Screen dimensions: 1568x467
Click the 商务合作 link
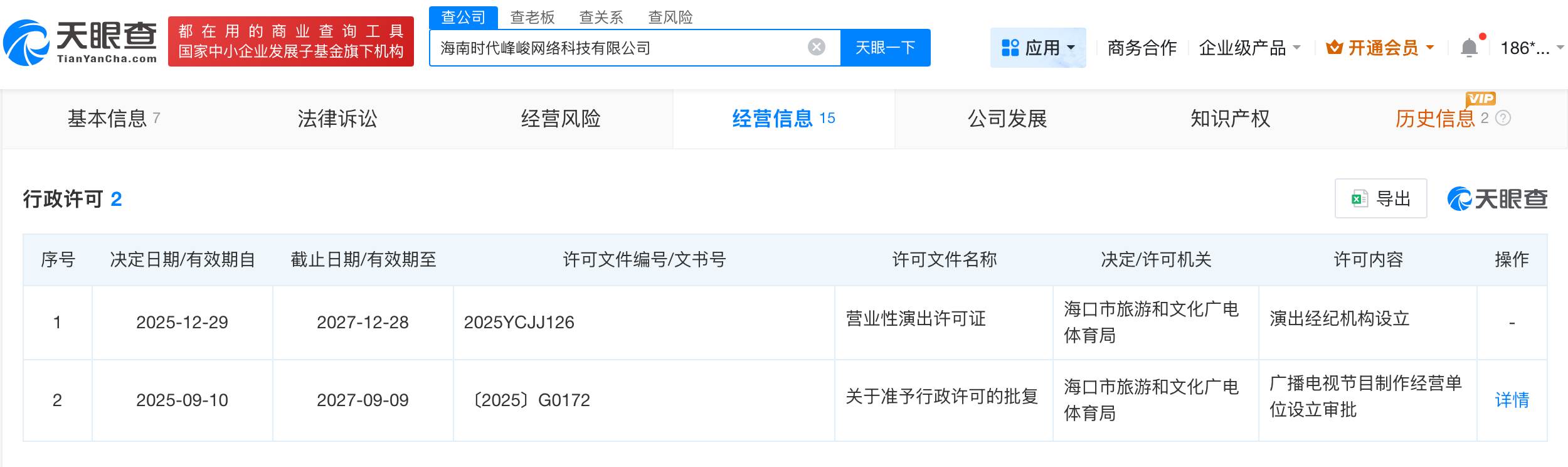pos(1142,48)
